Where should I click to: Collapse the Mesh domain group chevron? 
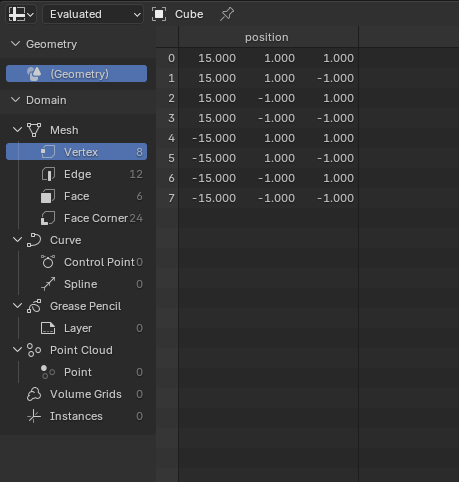17,130
